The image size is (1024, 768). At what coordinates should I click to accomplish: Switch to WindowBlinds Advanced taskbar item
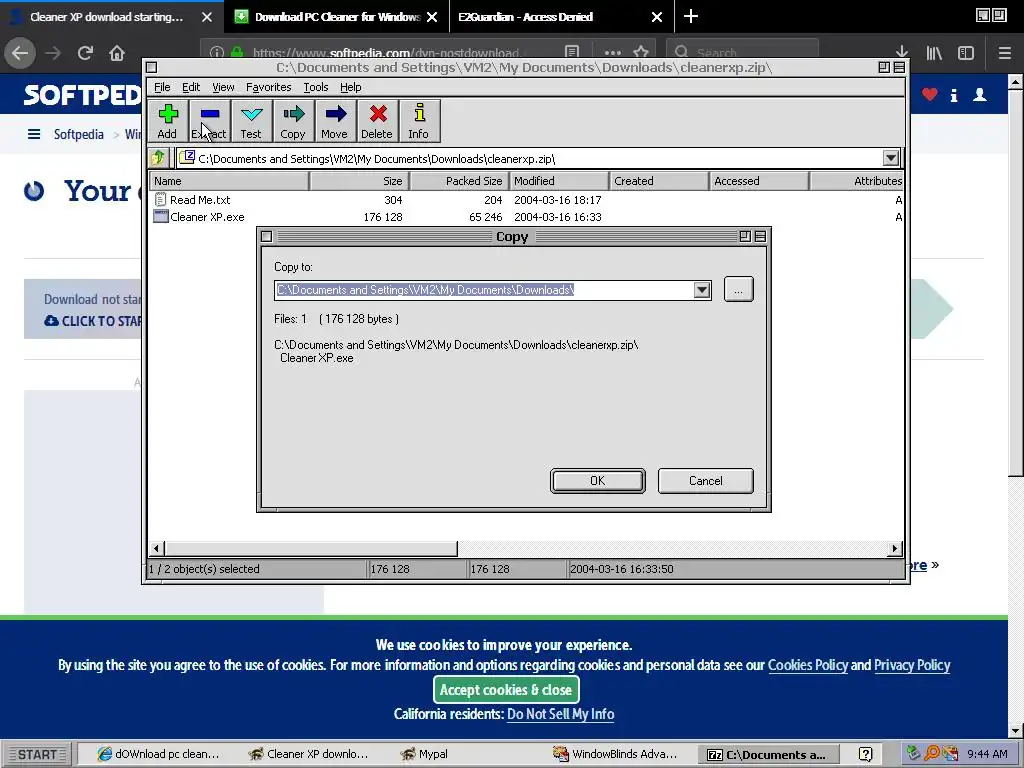[615, 754]
